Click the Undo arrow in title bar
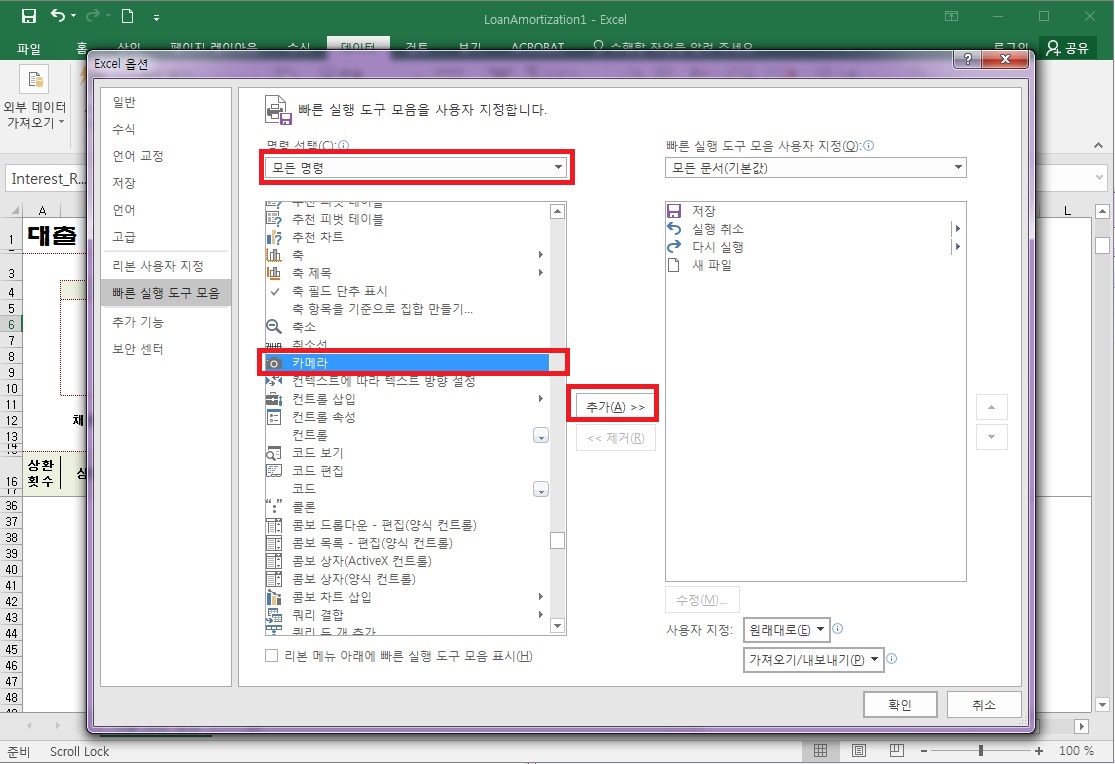Screen dimensions: 1115x764 58,16
